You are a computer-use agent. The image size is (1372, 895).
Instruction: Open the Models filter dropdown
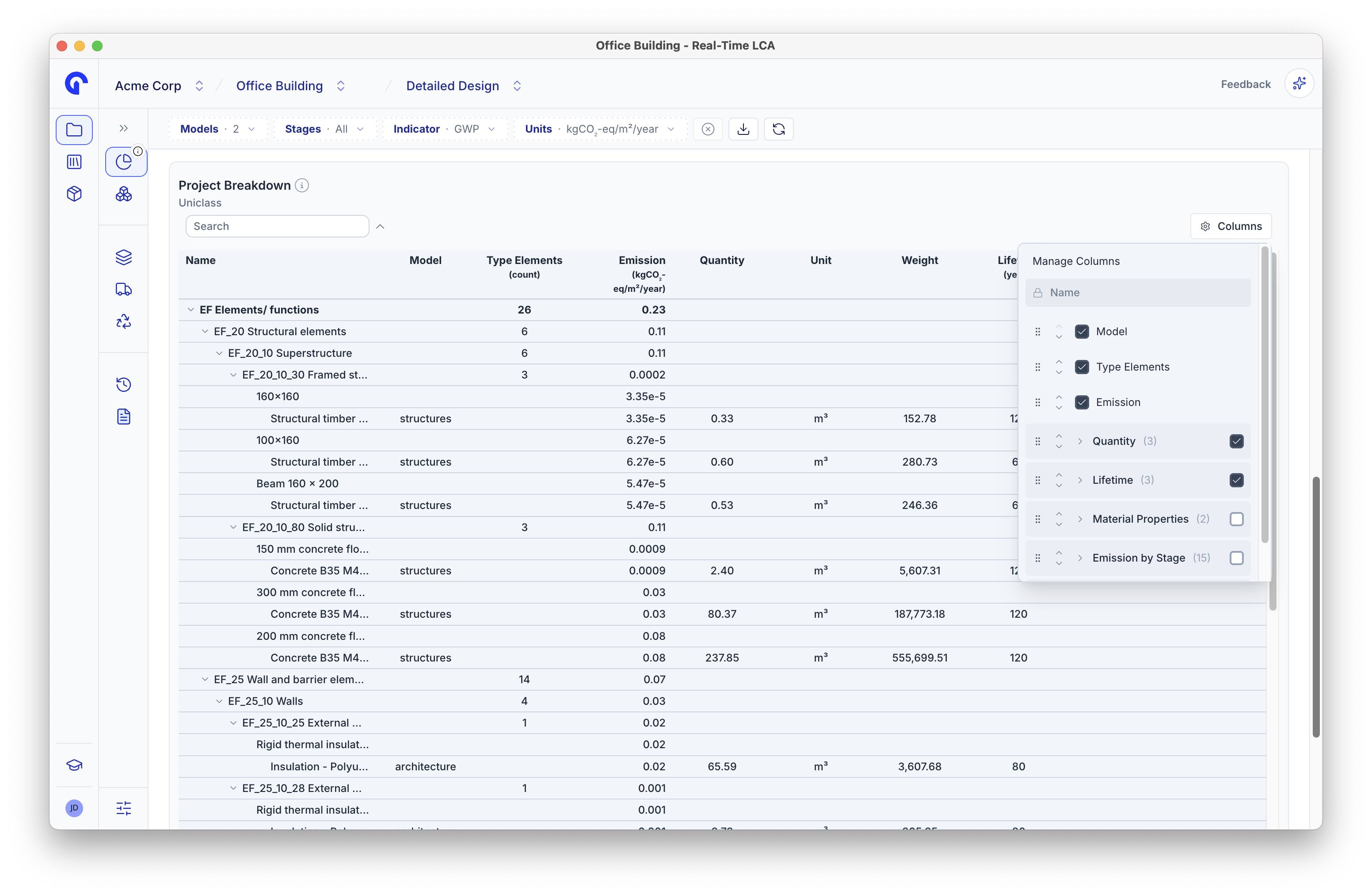pyautogui.click(x=218, y=129)
